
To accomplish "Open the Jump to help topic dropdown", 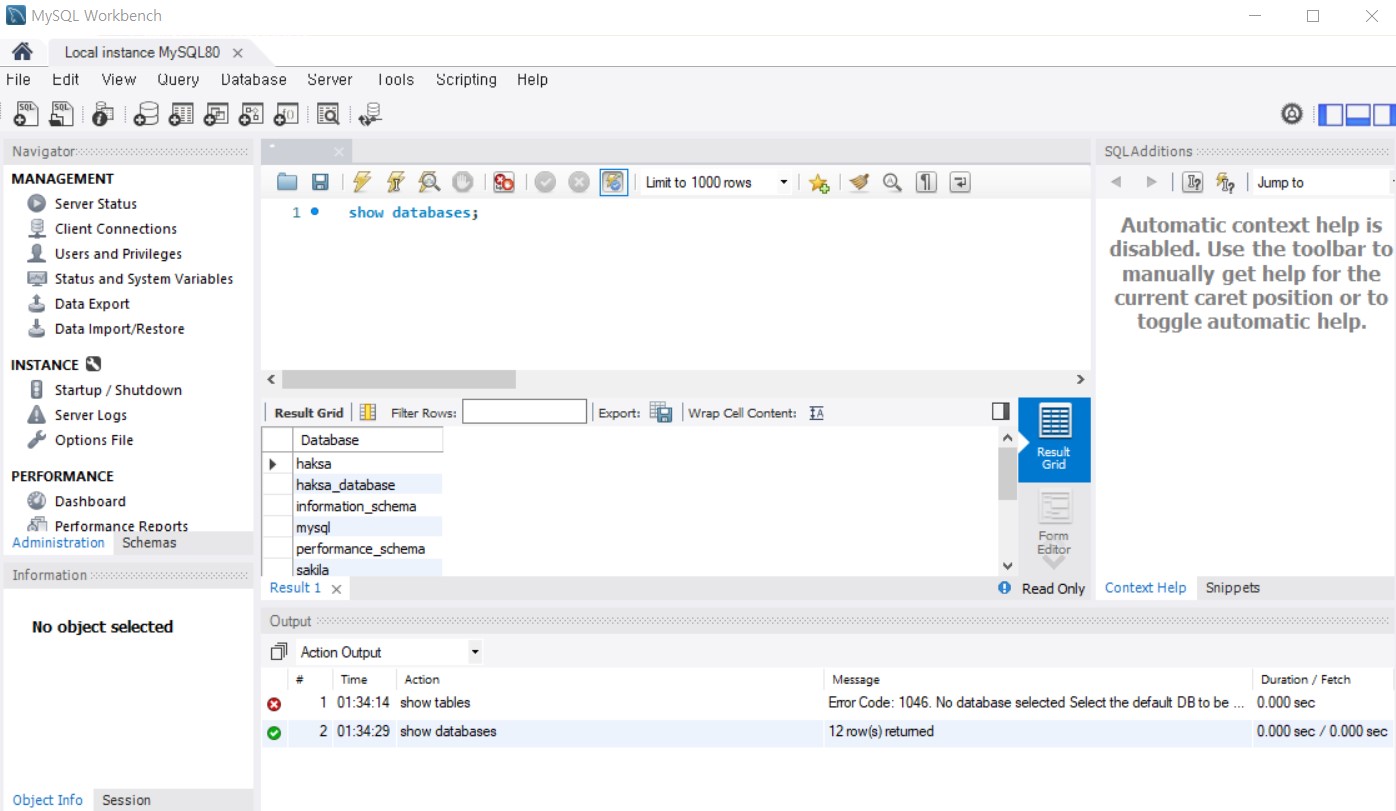I will coord(1324,182).
